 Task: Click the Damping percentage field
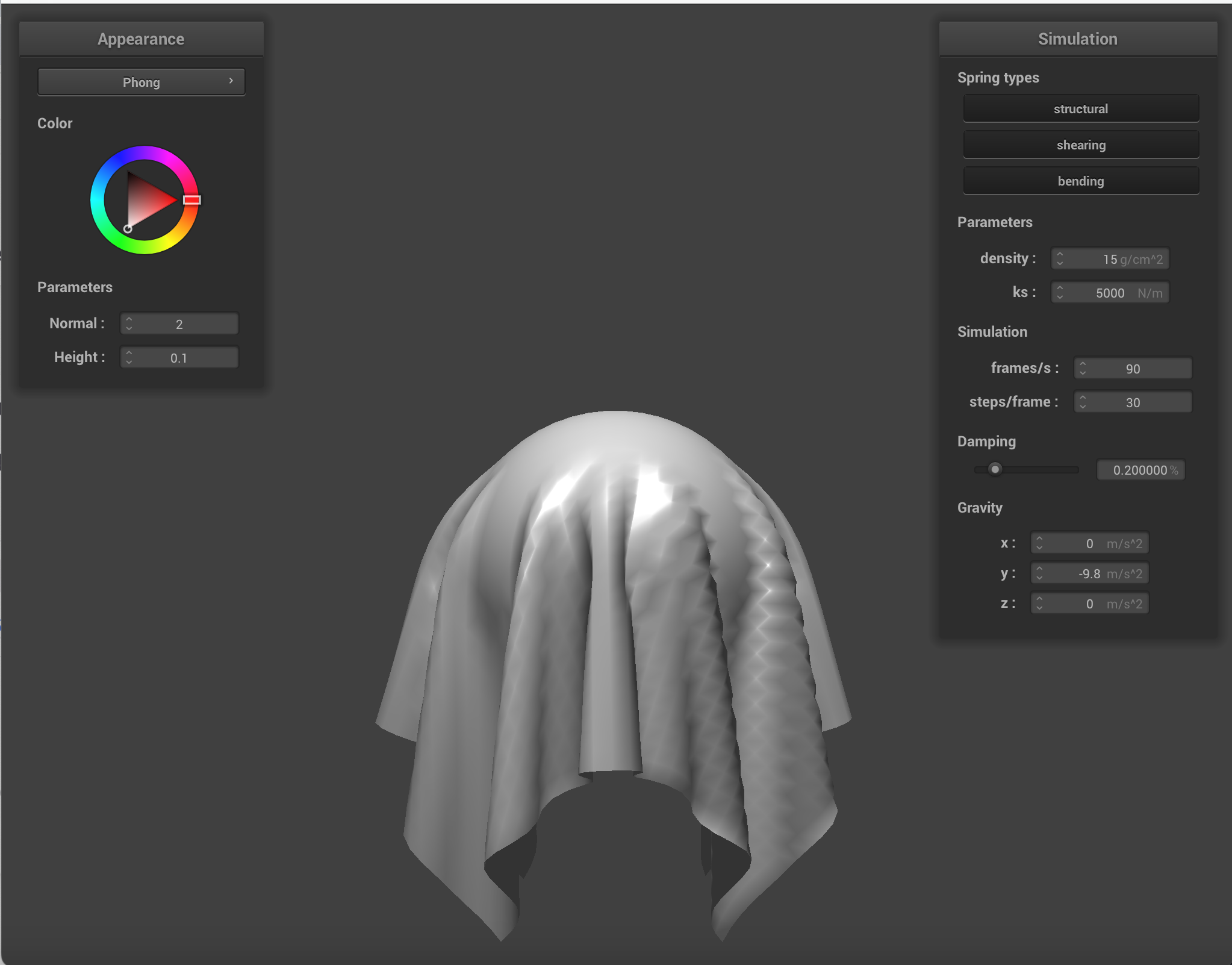click(x=1140, y=470)
